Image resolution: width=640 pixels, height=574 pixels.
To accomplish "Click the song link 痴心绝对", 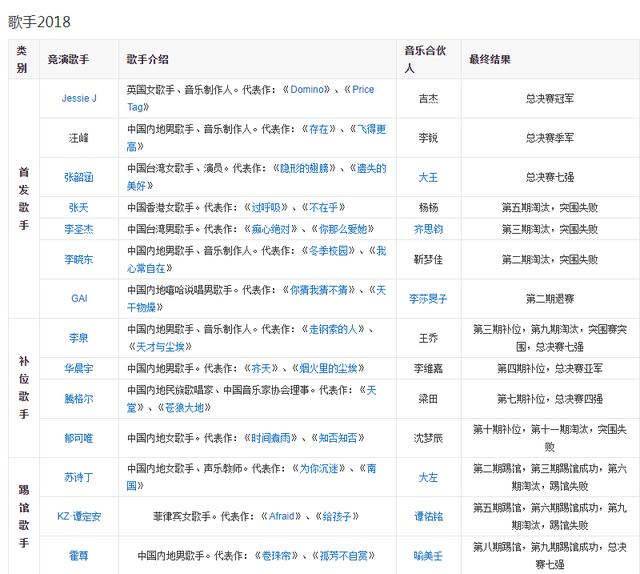I will (271, 229).
